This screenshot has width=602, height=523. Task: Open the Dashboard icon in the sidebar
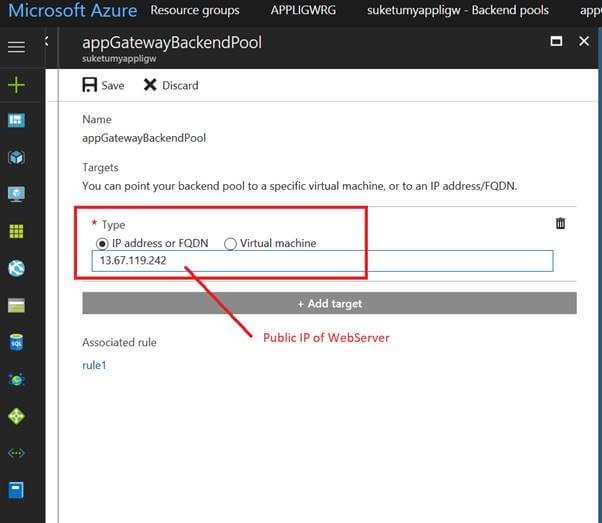click(x=16, y=120)
